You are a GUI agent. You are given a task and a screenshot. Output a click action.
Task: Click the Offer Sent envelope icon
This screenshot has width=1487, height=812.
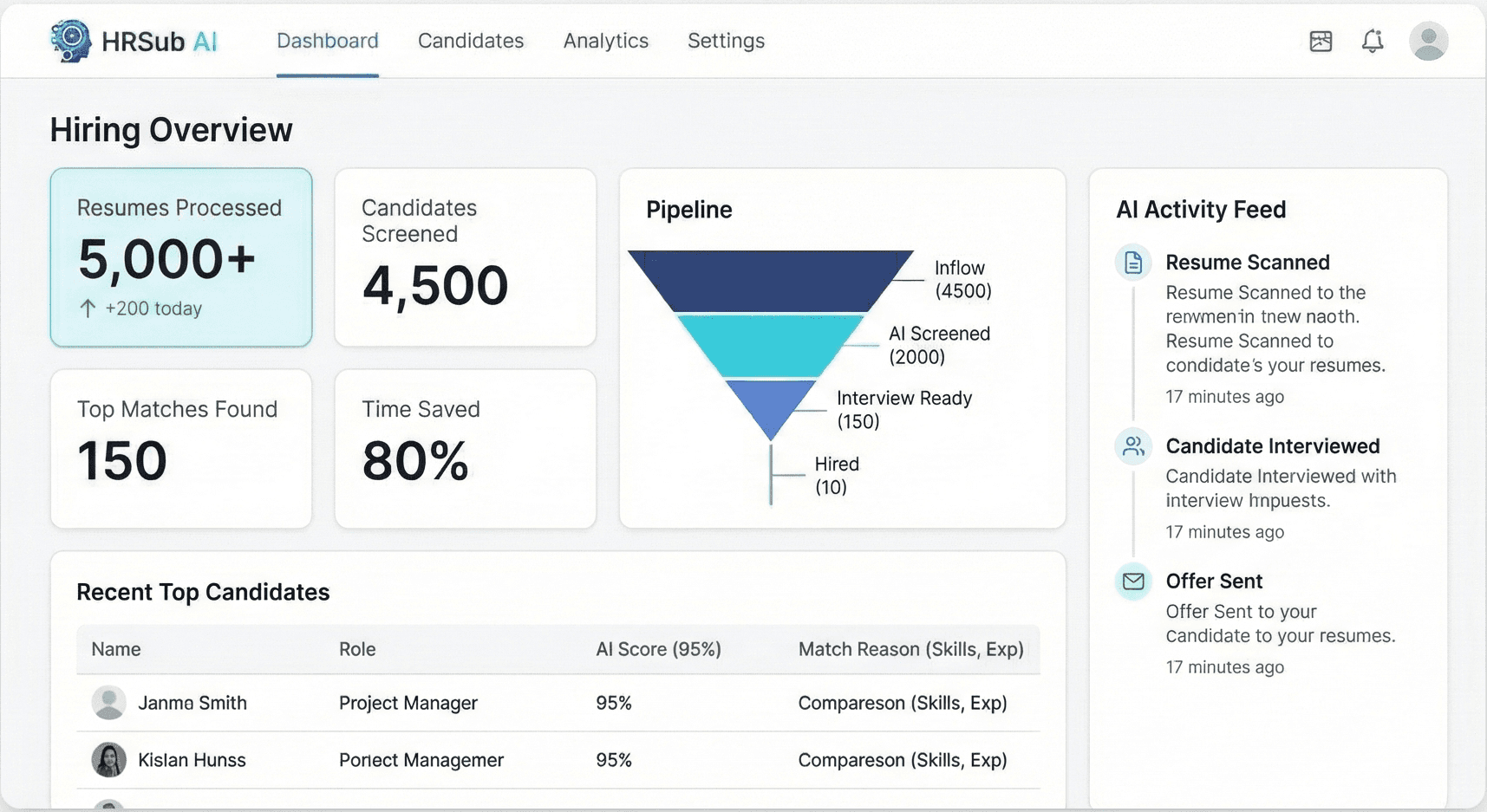[1132, 581]
